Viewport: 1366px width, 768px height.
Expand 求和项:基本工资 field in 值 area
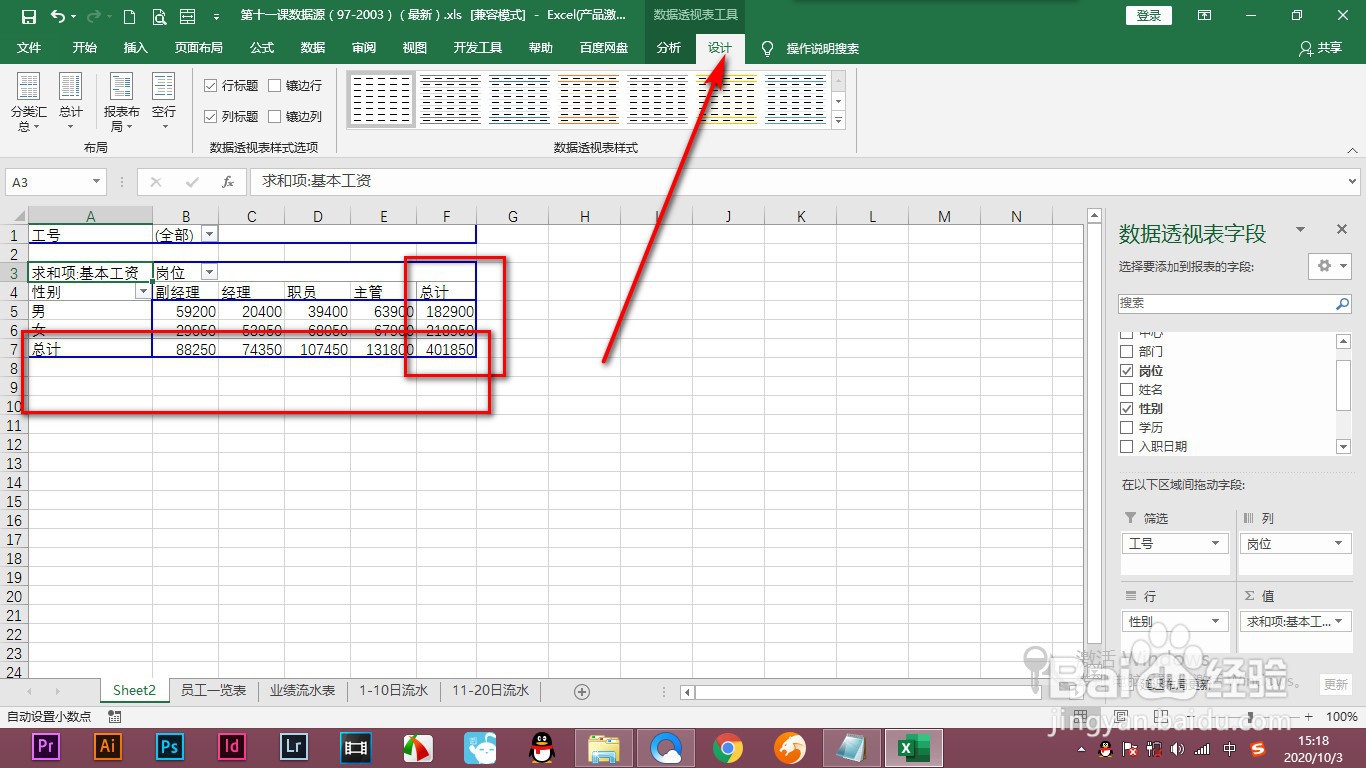[1338, 622]
